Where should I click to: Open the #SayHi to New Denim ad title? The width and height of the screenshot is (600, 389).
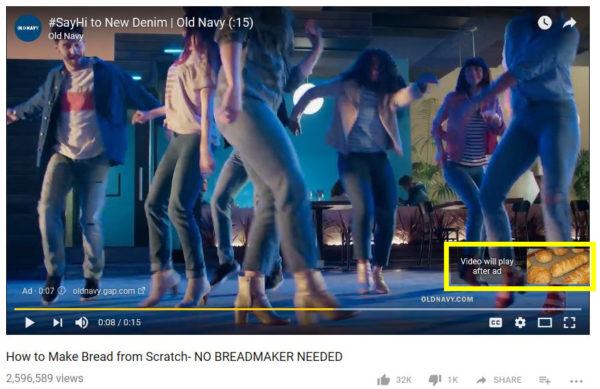pos(151,23)
